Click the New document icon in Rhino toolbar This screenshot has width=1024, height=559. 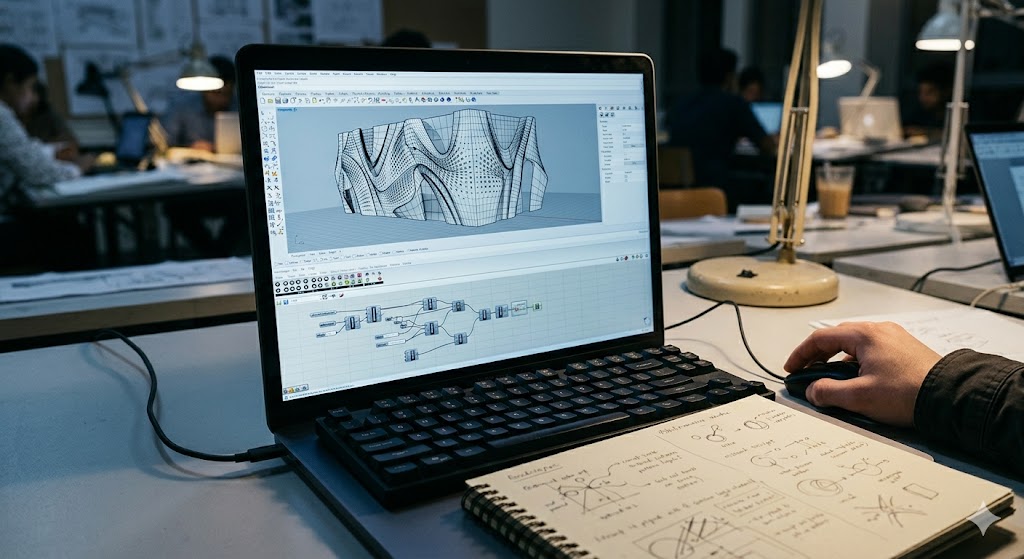click(263, 101)
